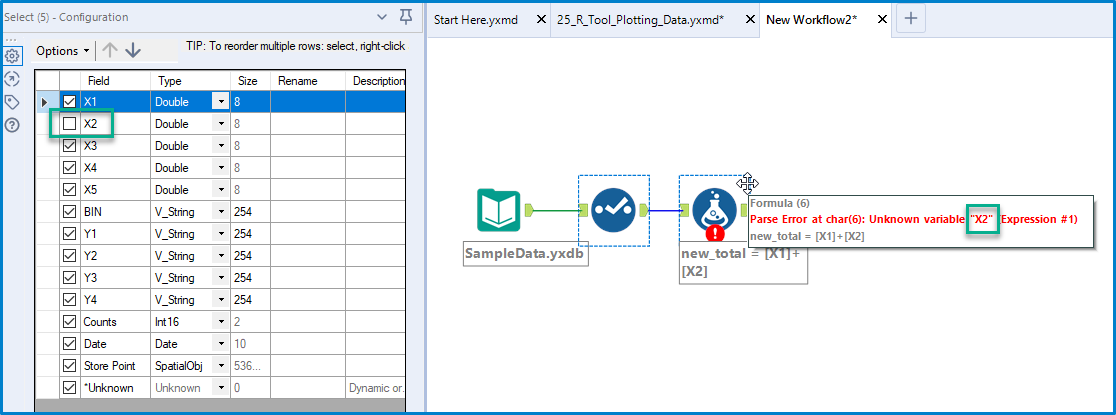Switch to the Start Here.yxmd tab
Image resolution: width=1116 pixels, height=415 pixels.
coord(476,20)
